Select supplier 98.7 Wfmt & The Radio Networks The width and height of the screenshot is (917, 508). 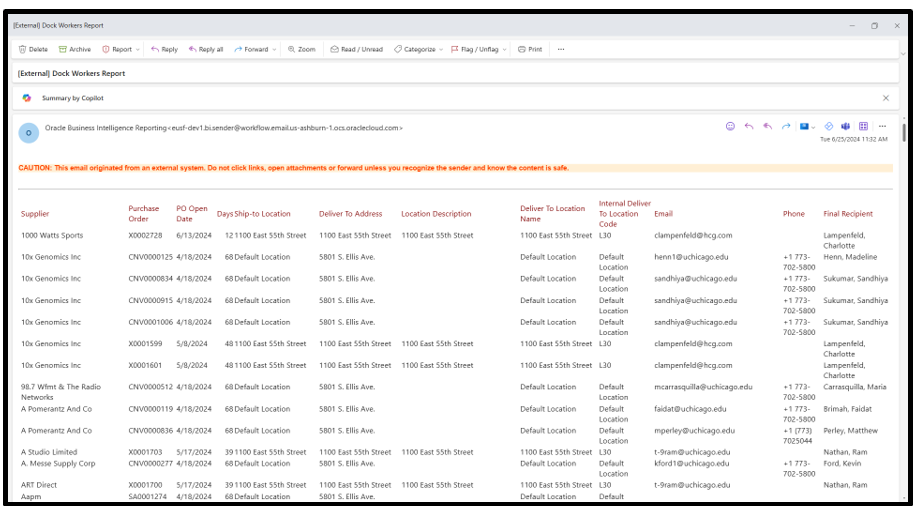pyautogui.click(x=61, y=392)
